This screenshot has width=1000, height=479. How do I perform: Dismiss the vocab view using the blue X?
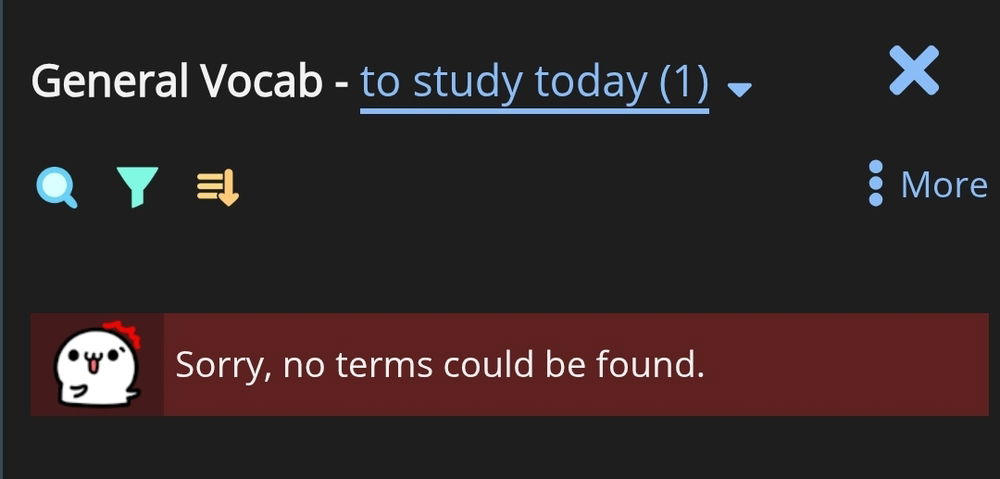pos(913,72)
